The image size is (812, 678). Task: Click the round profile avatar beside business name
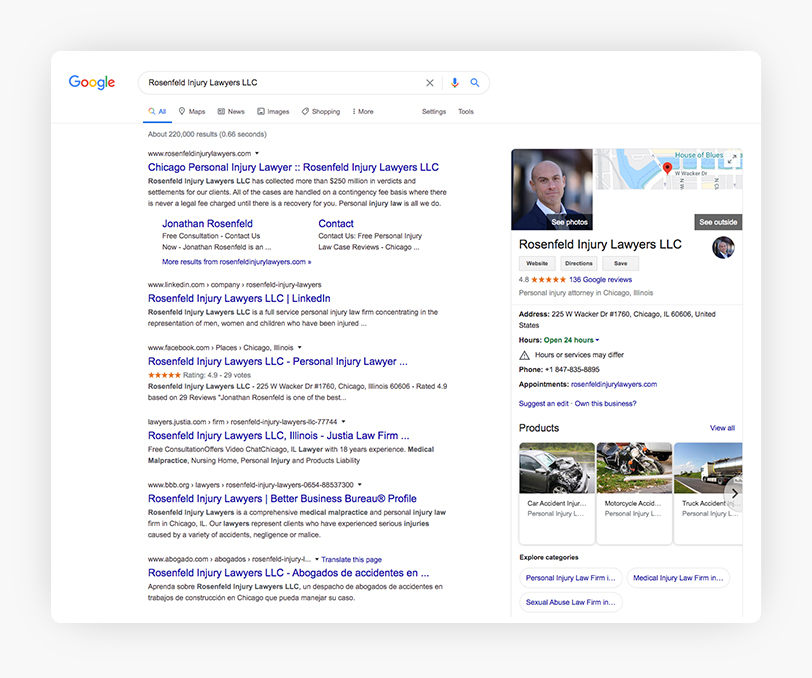coord(723,247)
